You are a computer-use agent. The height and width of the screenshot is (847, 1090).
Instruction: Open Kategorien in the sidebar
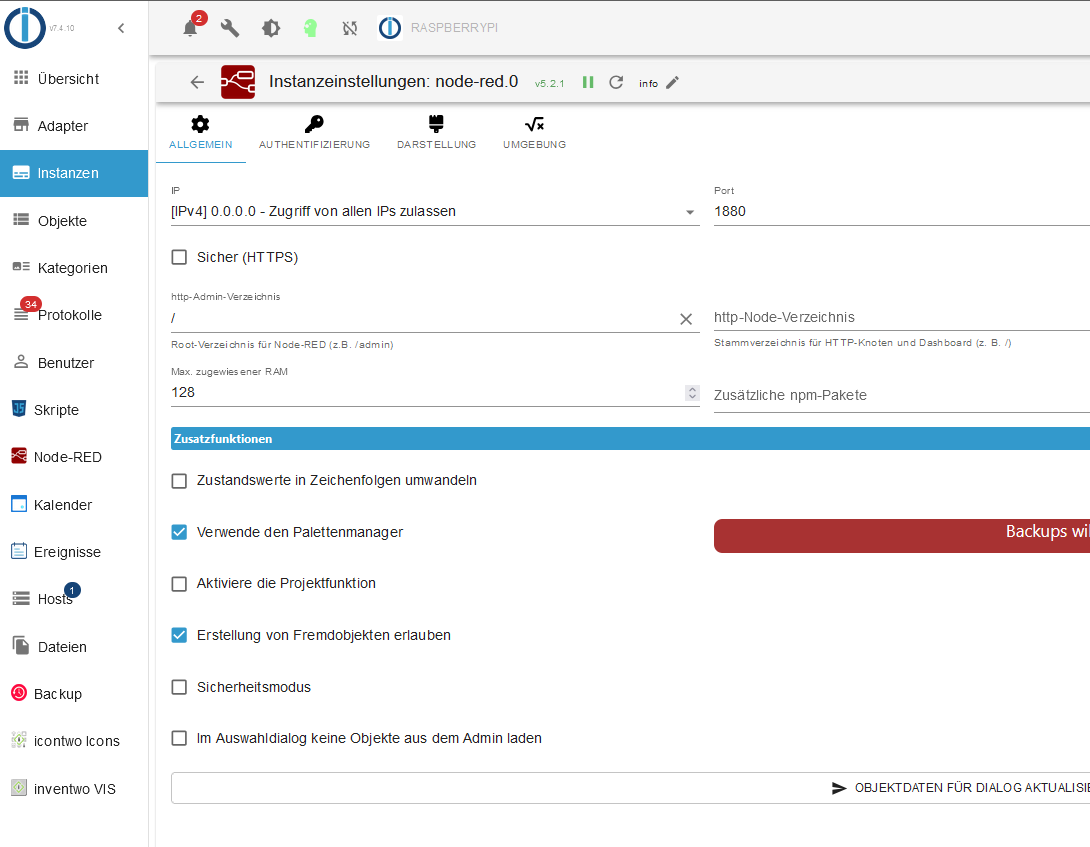click(74, 268)
